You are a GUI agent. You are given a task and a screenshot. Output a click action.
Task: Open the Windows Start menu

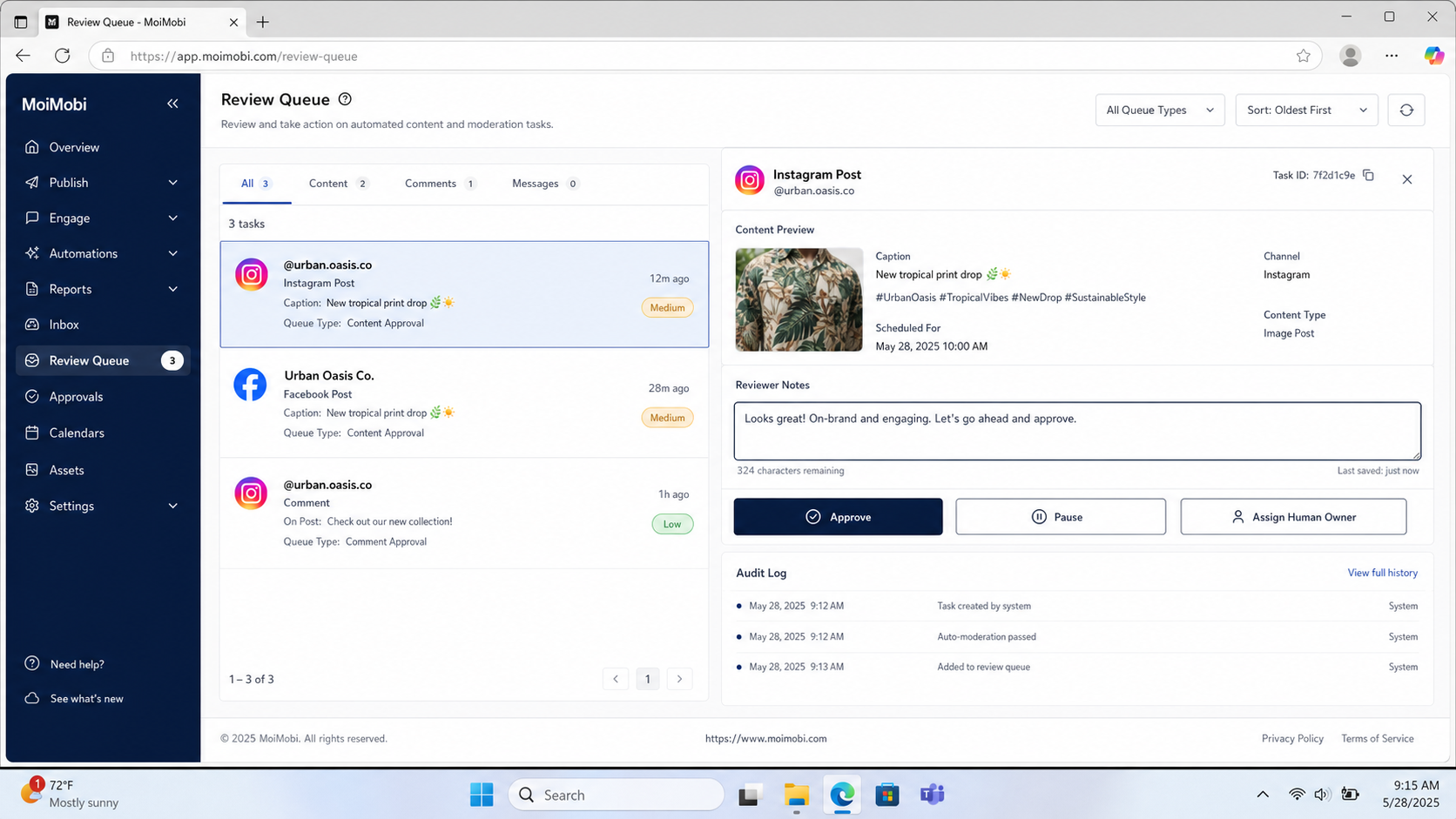click(482, 794)
